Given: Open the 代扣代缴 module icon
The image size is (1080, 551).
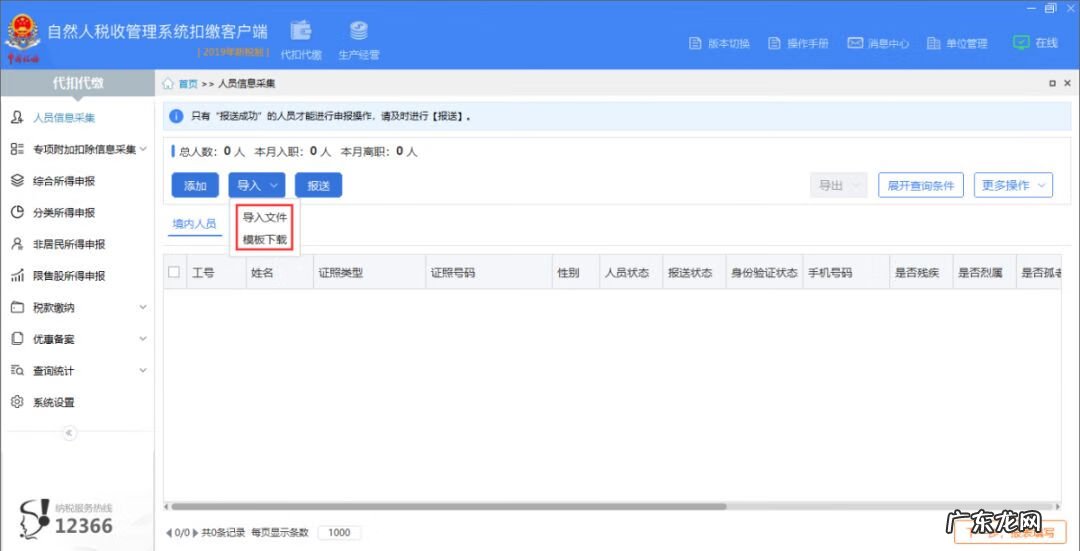Looking at the screenshot, I should pyautogui.click(x=301, y=31).
